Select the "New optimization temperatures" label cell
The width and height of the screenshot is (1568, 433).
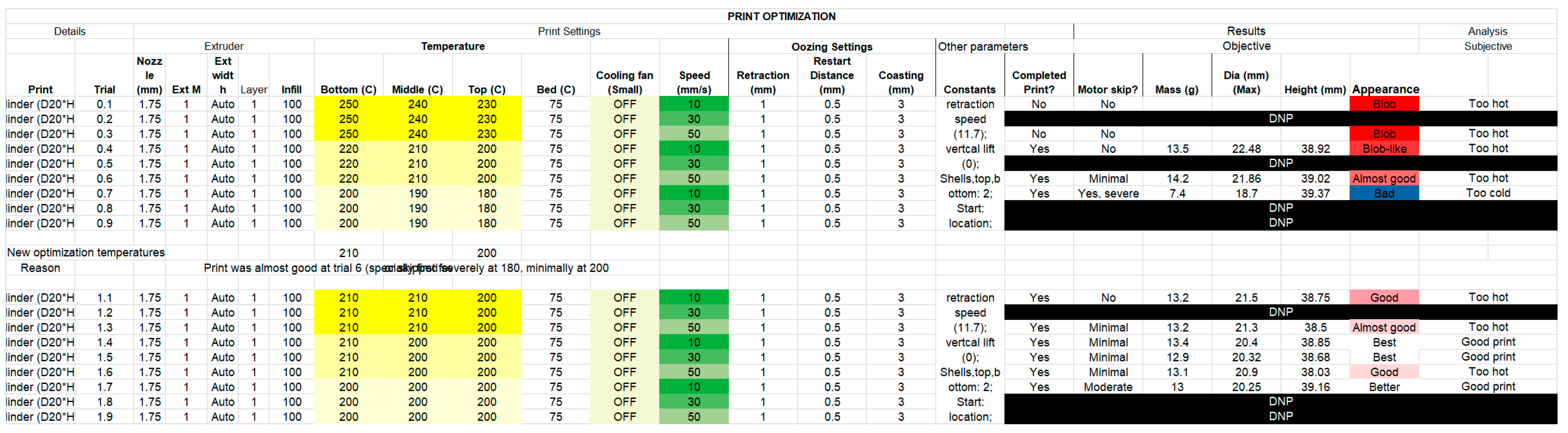(x=86, y=253)
